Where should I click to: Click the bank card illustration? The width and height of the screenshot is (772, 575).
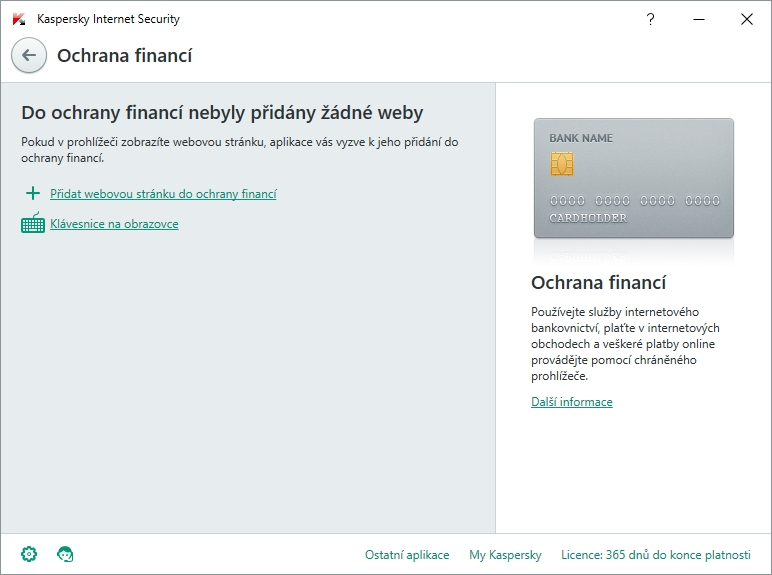(x=634, y=178)
